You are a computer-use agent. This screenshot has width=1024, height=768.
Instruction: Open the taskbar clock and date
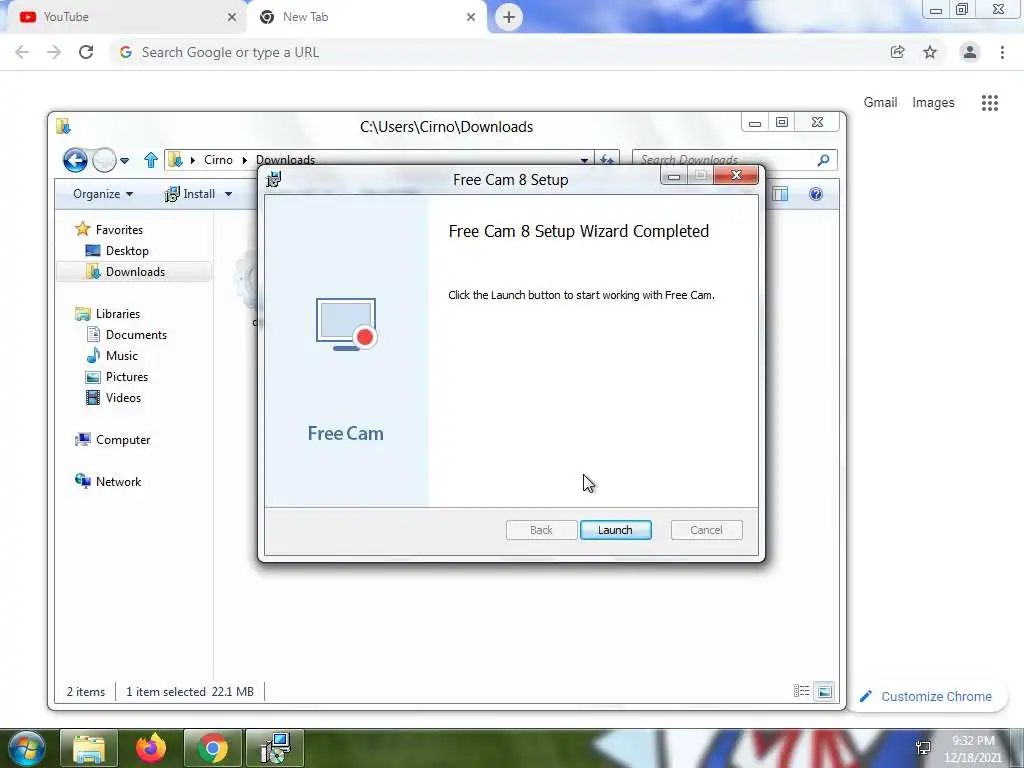(x=973, y=749)
